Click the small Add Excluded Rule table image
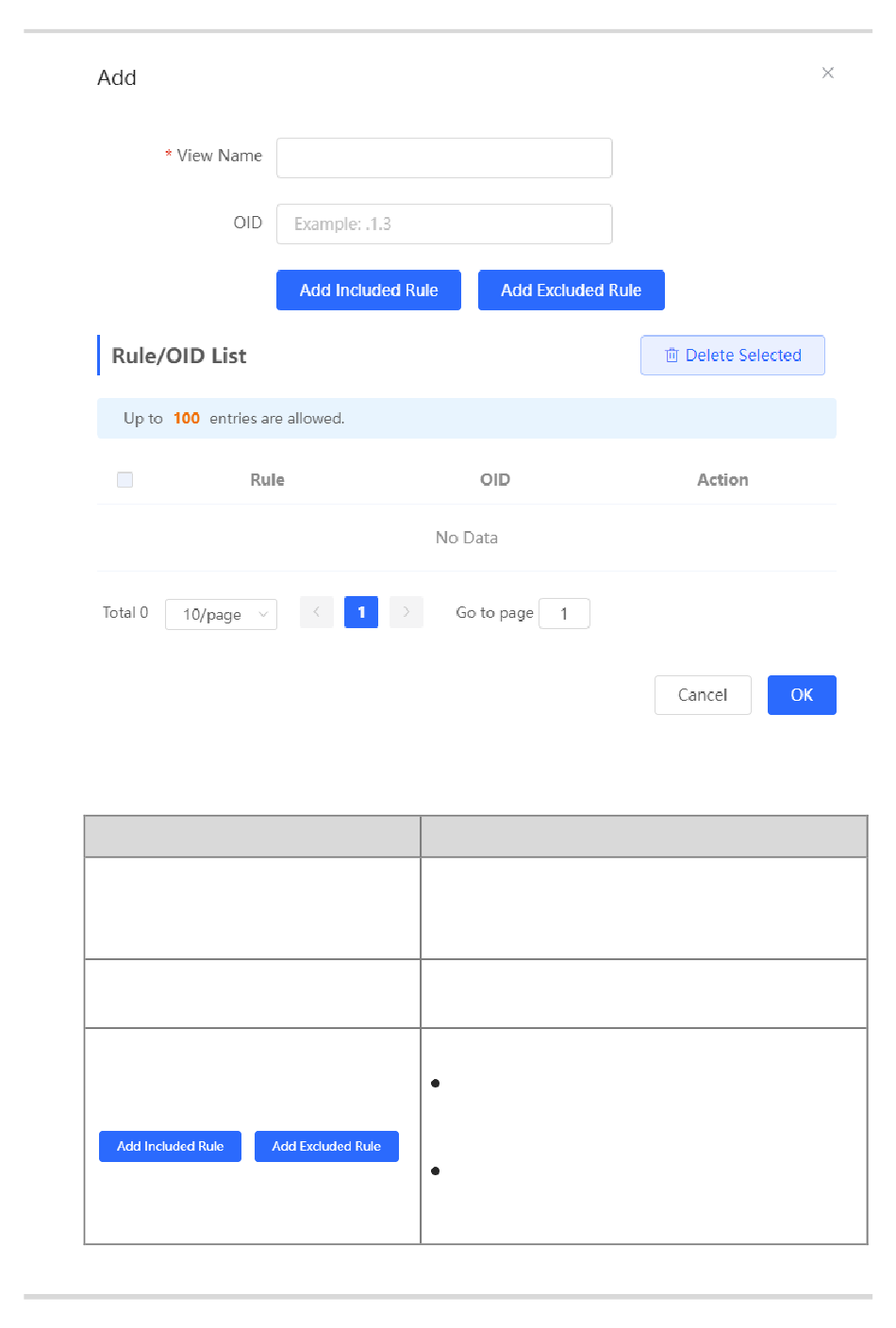Screen dimensions: 896x1328 (x=326, y=1146)
